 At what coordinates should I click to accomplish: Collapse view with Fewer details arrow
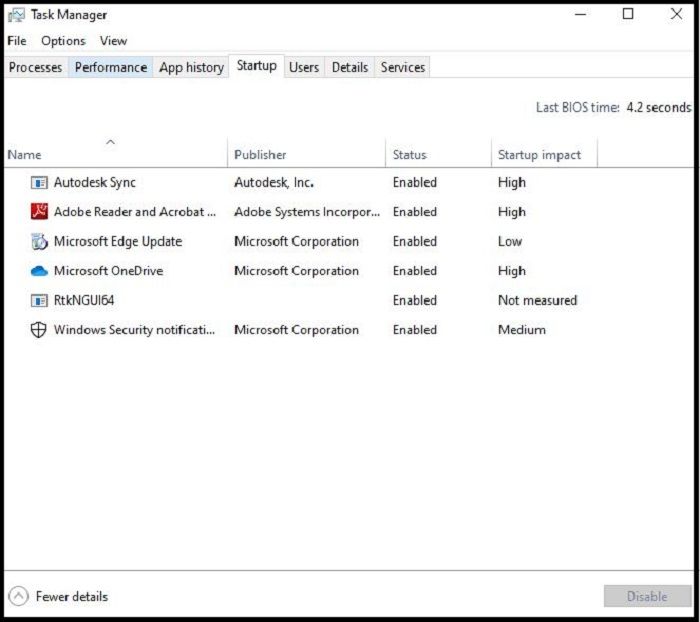(x=19, y=596)
